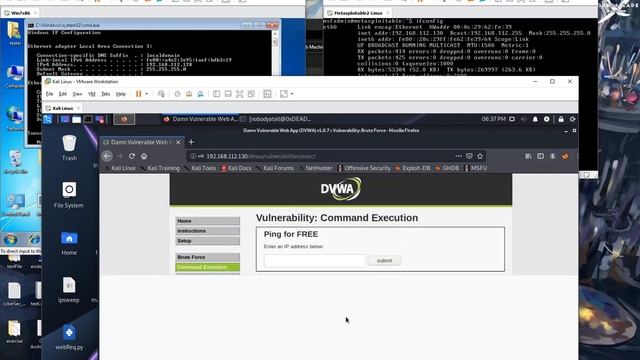Click the notification bell in Kali panel

tap(535, 119)
